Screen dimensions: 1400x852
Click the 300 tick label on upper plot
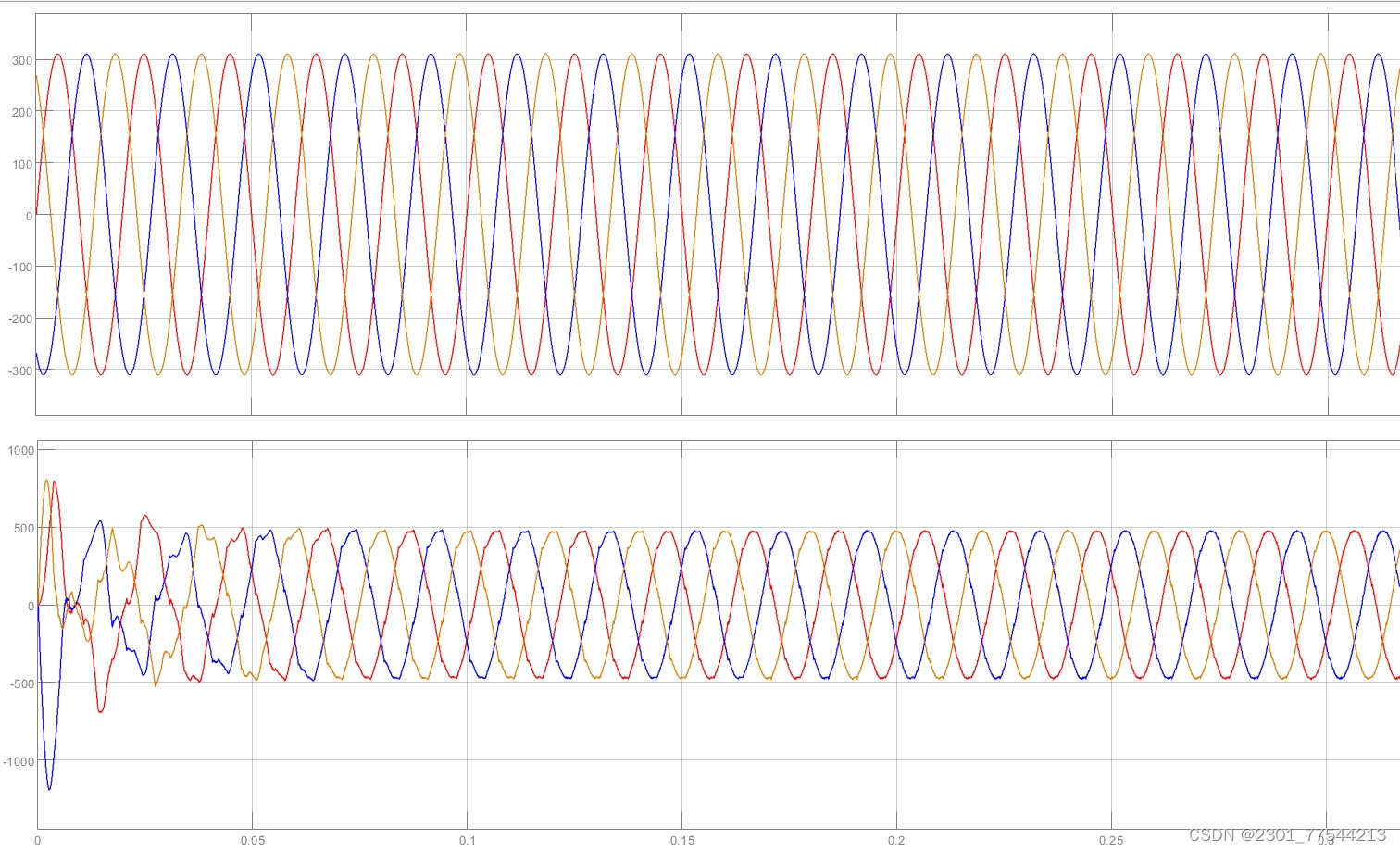point(22,61)
